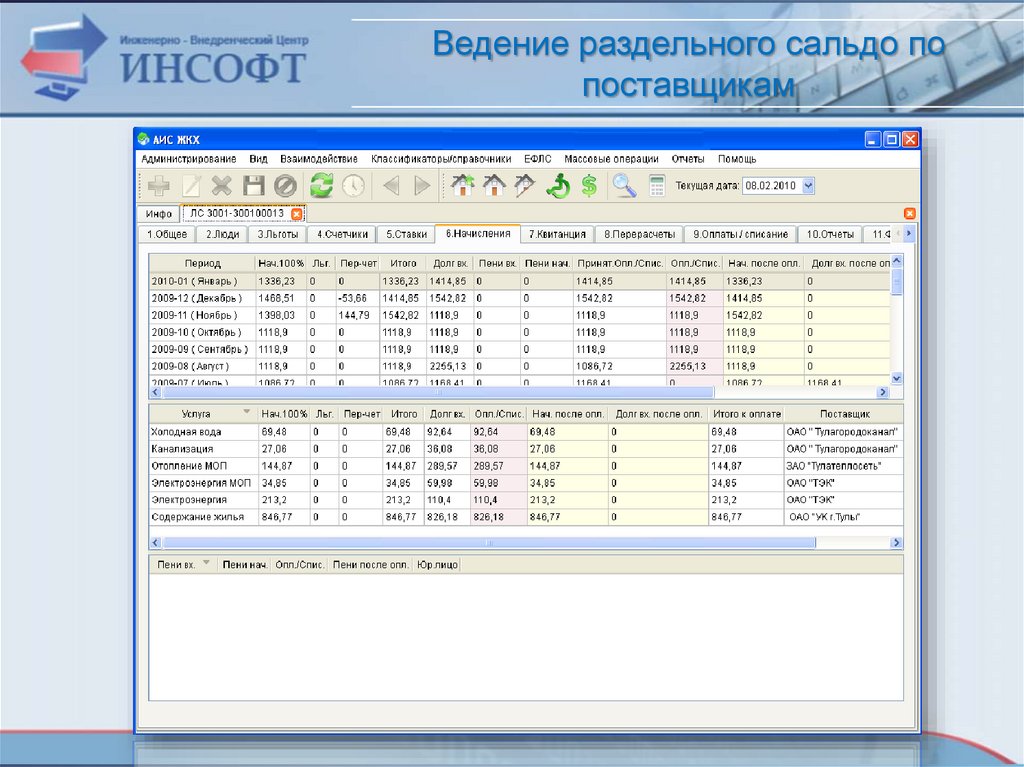
Task: Click the delete X toolbar icon
Action: point(222,186)
